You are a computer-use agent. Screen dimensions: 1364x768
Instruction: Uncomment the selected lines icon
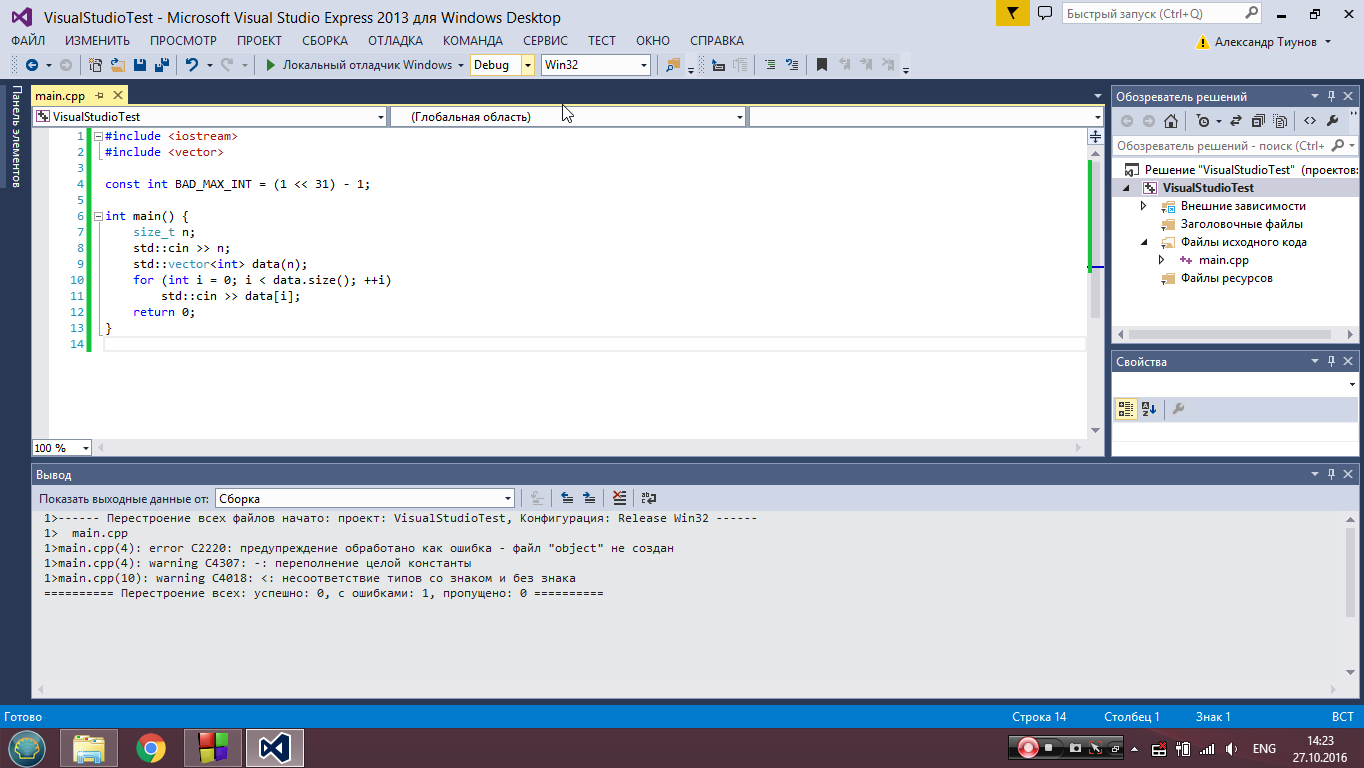(791, 65)
